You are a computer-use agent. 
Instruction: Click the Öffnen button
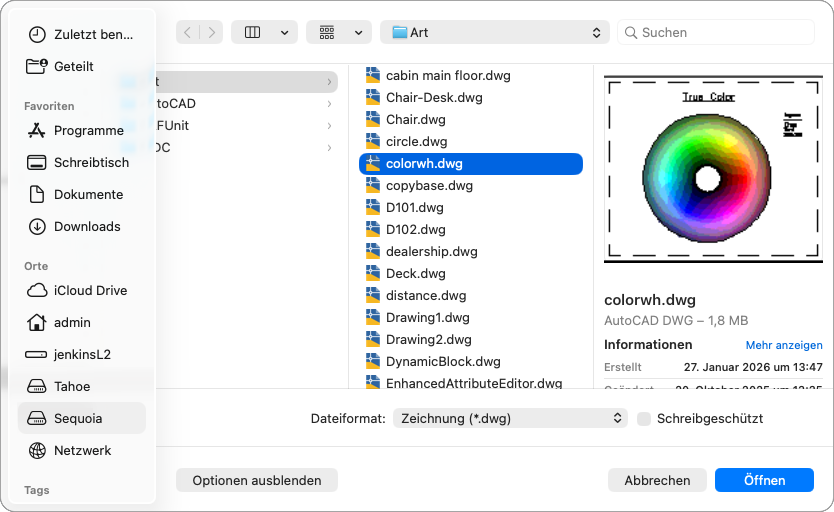click(x=764, y=480)
